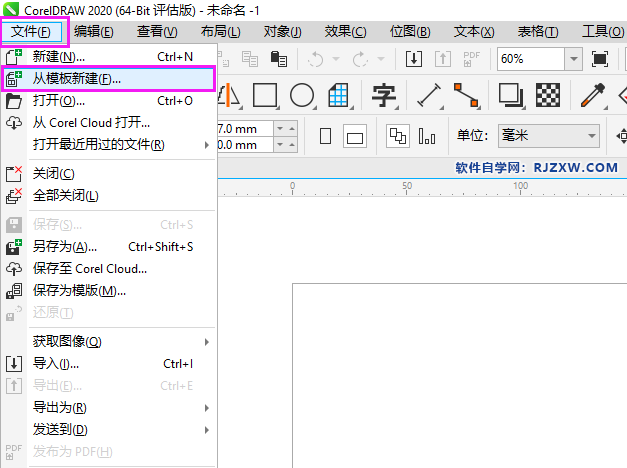
Task: Open the 文件(F) menu
Action: (31, 32)
